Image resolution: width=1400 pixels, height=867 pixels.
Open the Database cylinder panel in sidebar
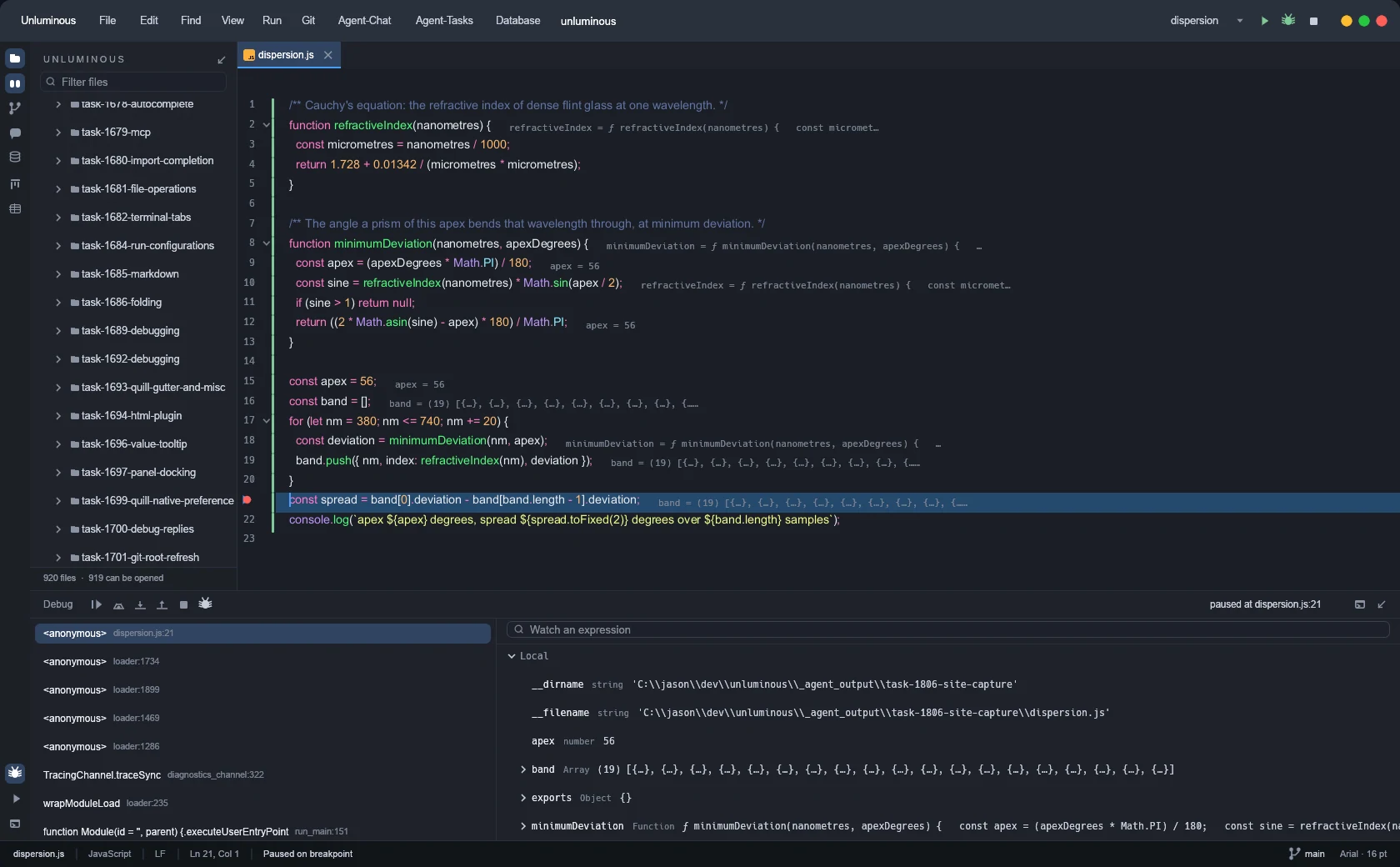pos(15,158)
